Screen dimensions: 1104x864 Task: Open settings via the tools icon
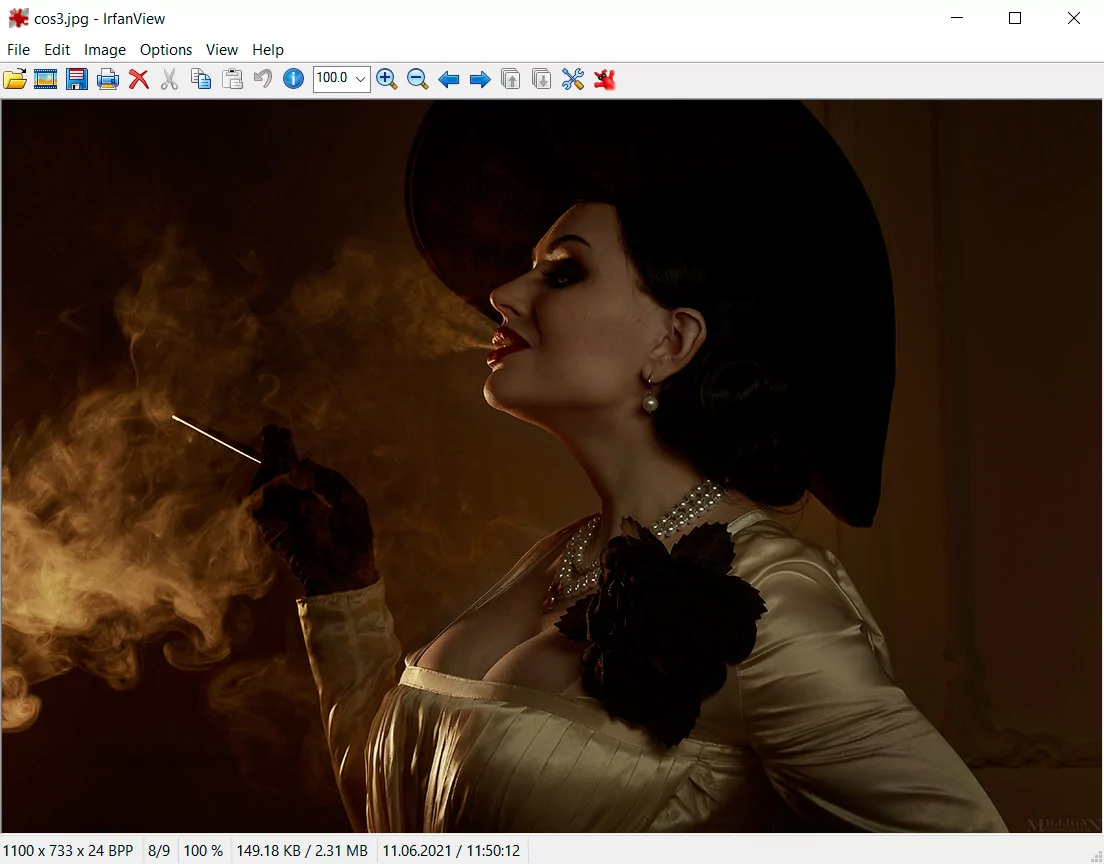click(x=572, y=79)
